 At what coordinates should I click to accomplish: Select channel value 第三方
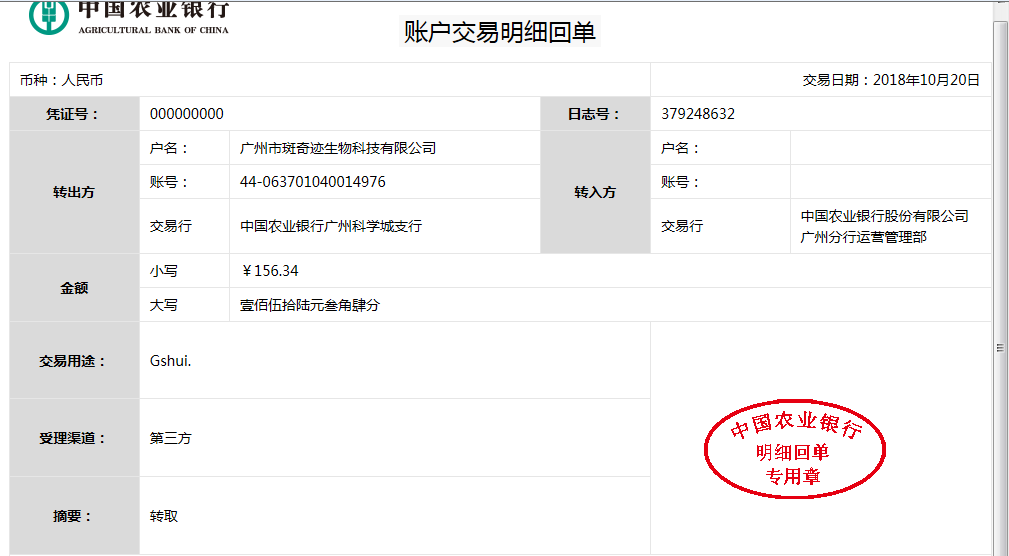tap(171, 438)
